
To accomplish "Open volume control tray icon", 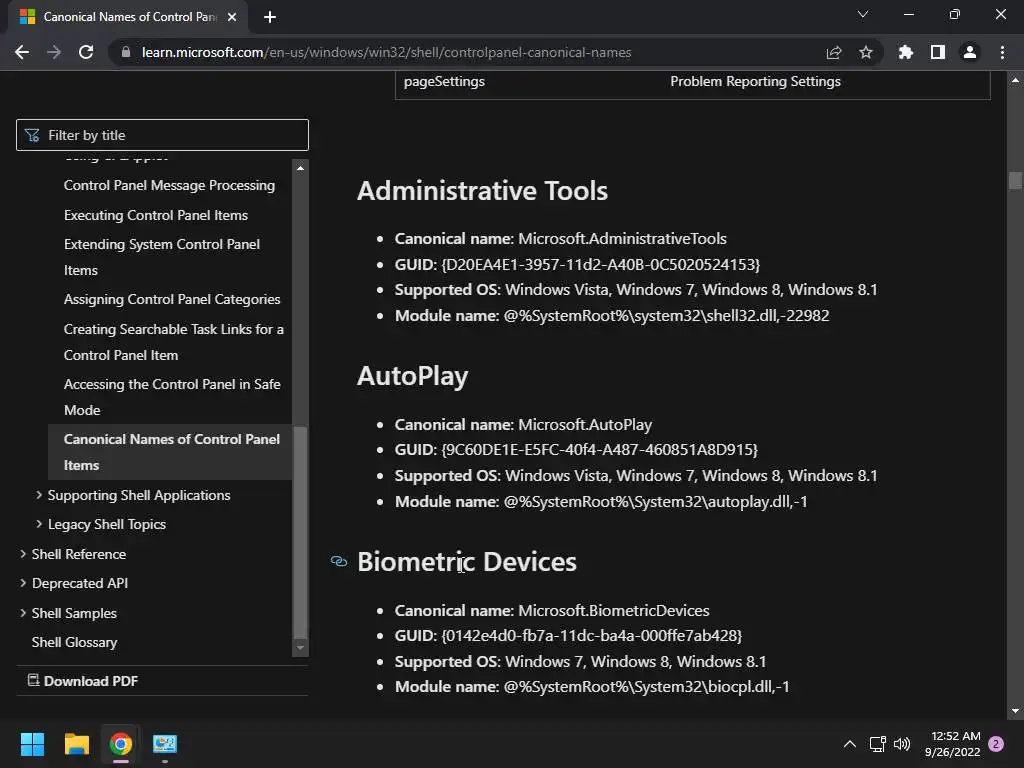I will tap(902, 744).
